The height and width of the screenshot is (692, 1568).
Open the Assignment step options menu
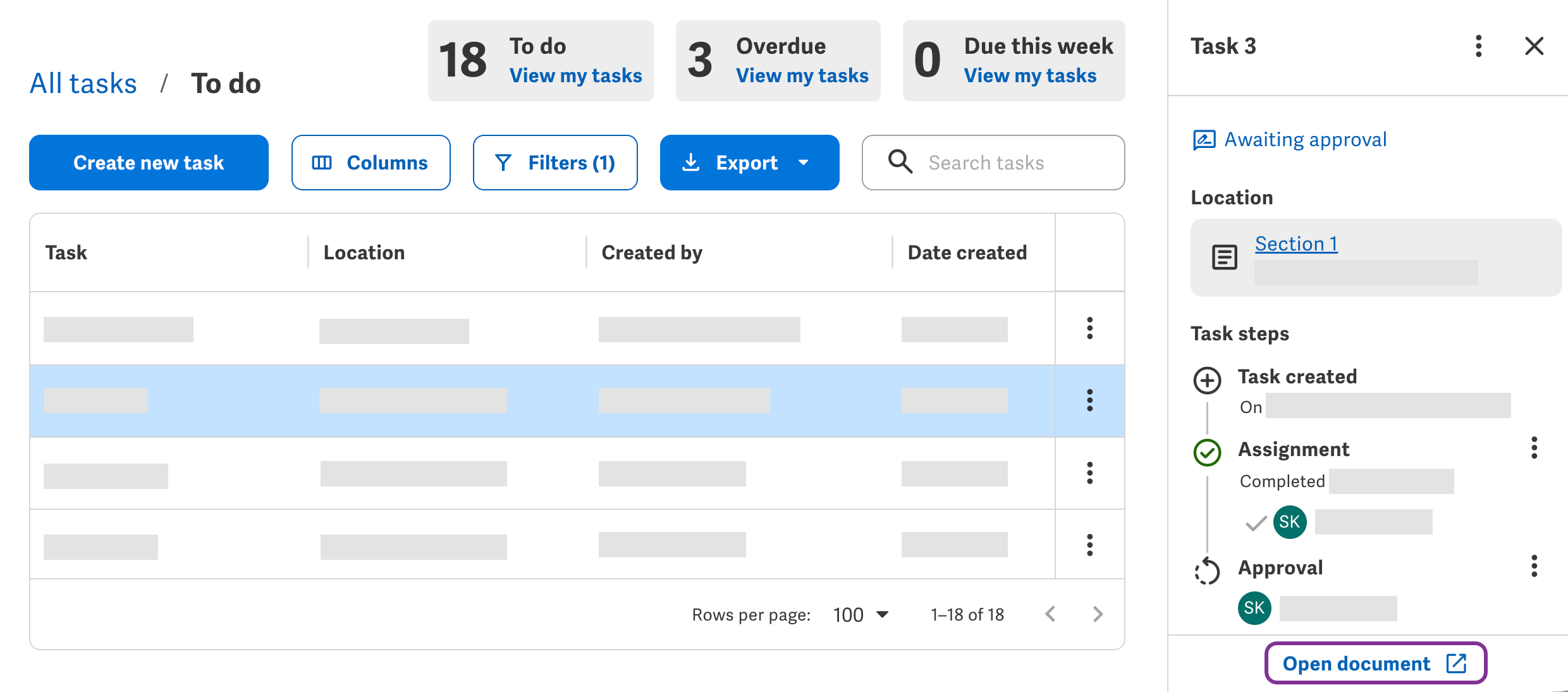coord(1534,448)
